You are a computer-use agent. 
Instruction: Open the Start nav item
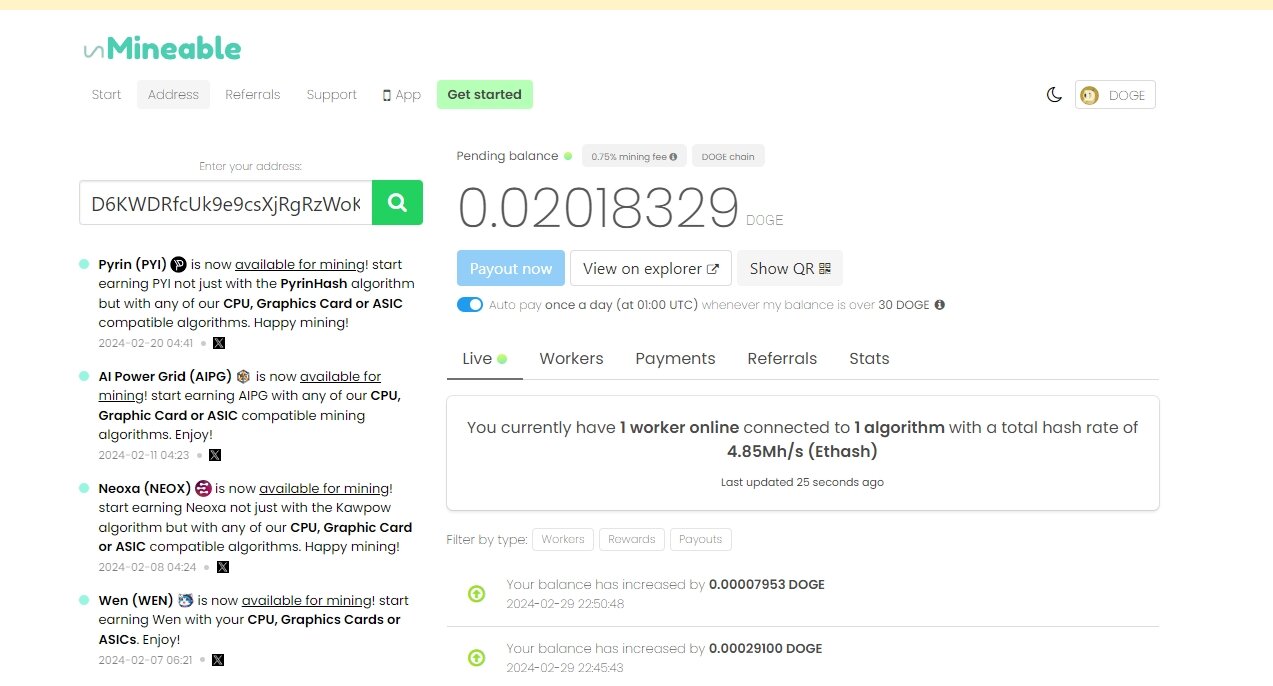click(x=106, y=95)
